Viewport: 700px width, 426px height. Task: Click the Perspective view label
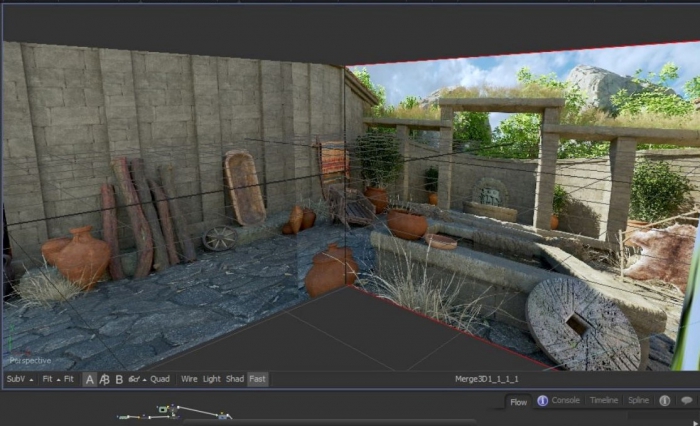(x=30, y=360)
